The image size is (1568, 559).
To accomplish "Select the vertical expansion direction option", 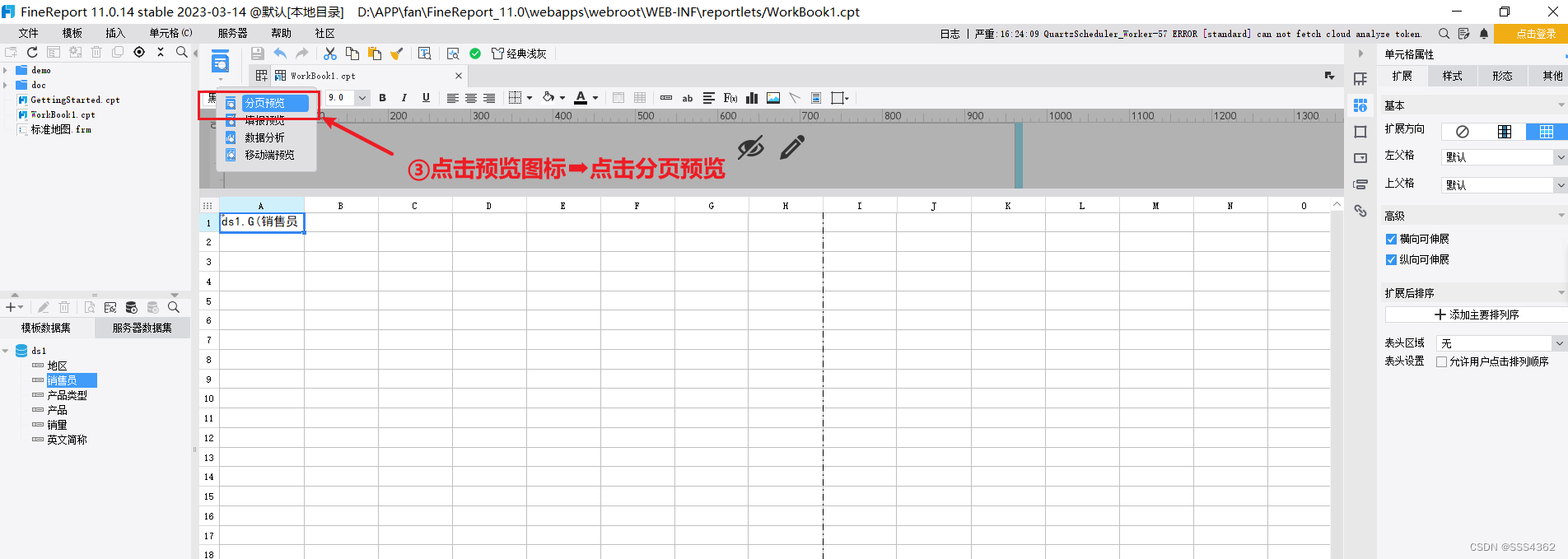I will [1505, 132].
